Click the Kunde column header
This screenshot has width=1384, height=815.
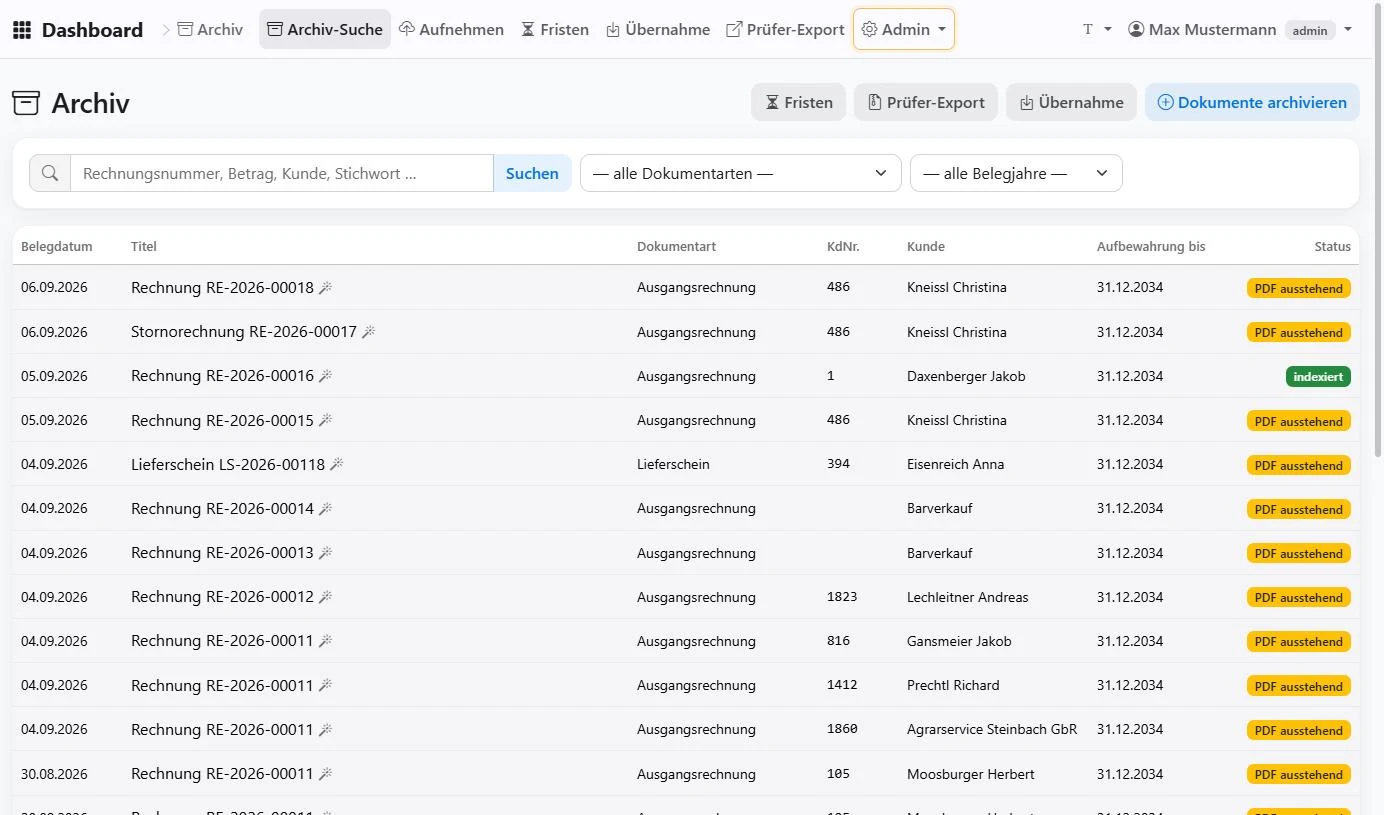926,246
